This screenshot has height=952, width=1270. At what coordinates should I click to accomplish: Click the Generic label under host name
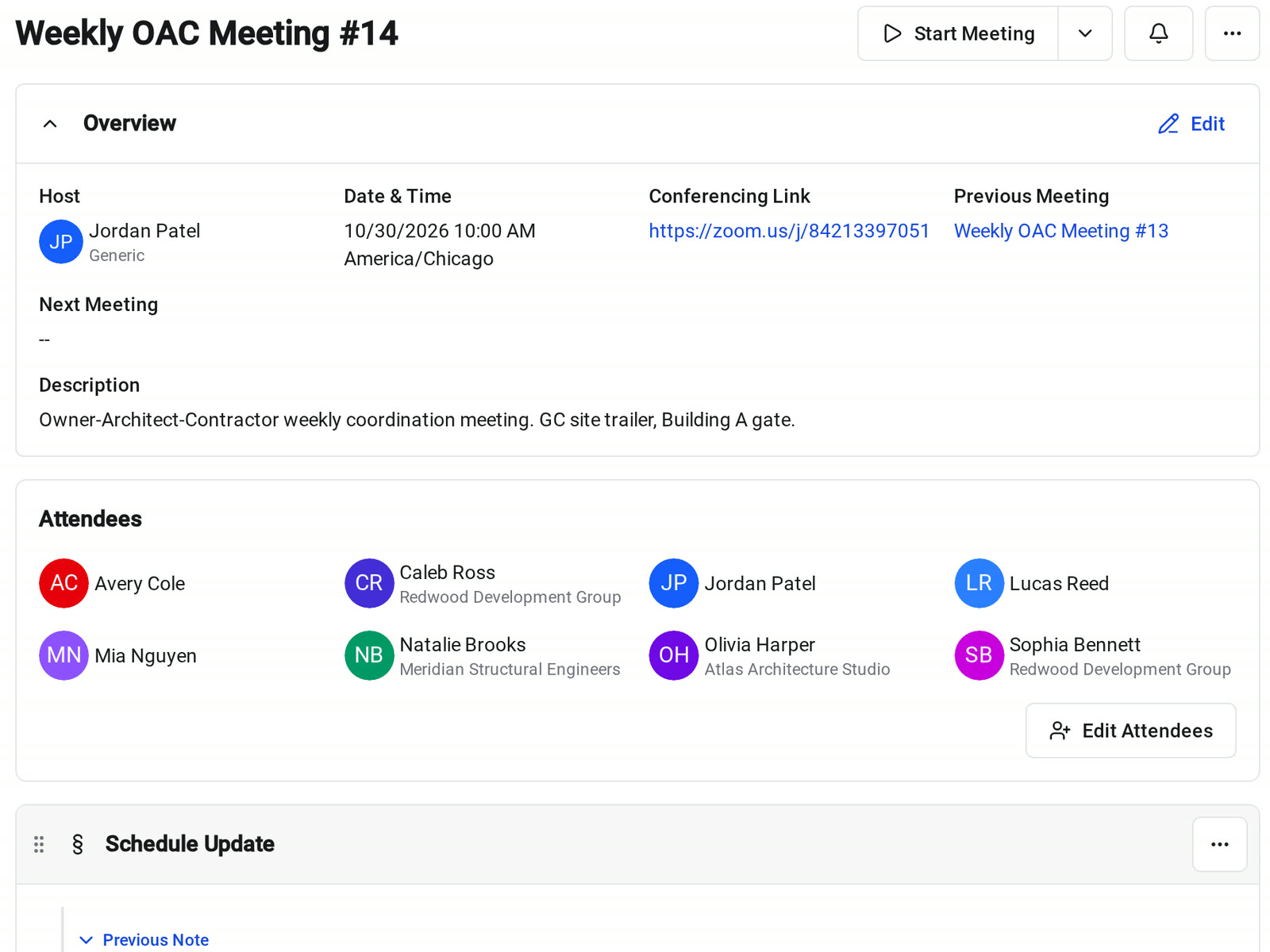point(117,255)
